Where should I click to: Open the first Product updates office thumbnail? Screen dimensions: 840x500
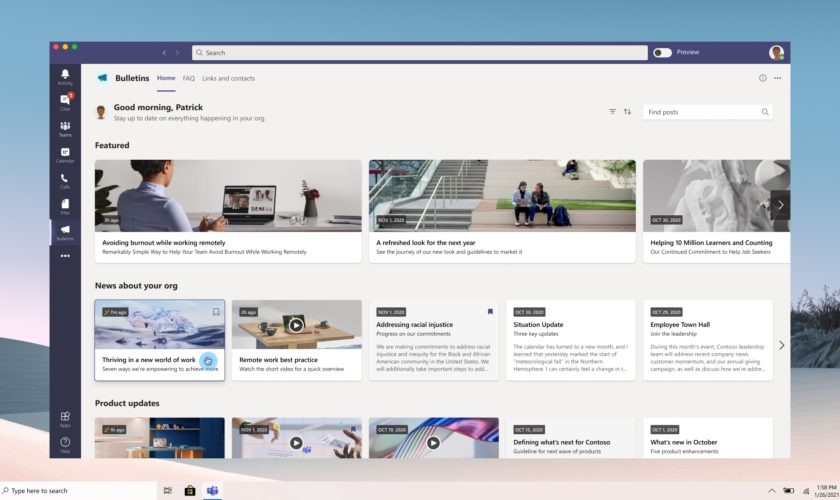pos(160,438)
